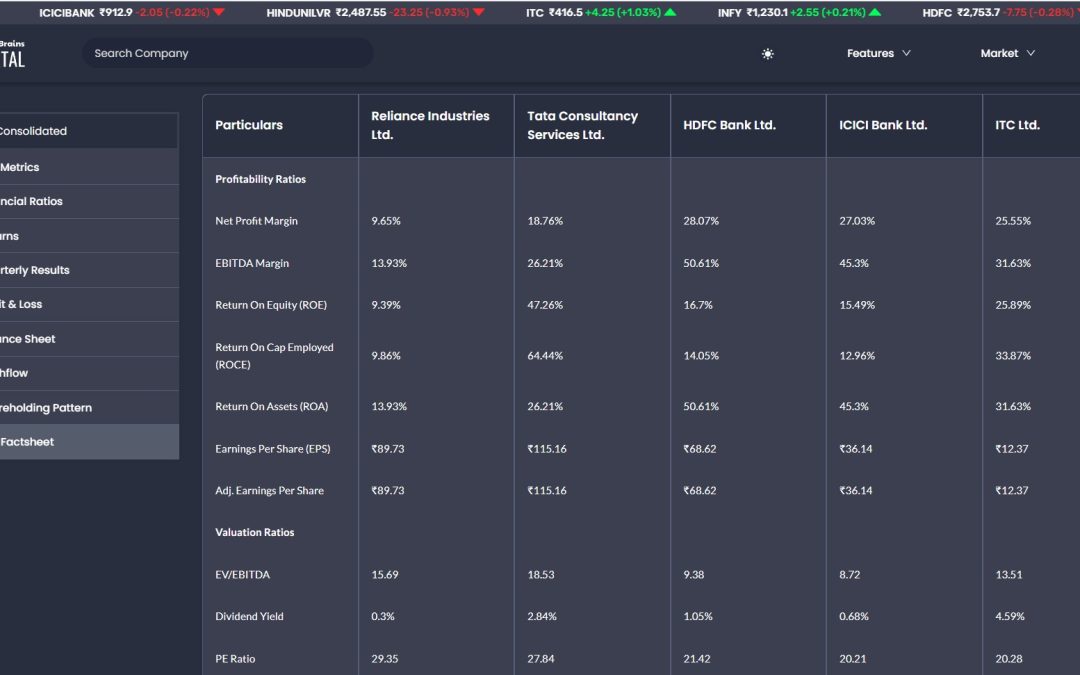Toggle the light/dark theme sun icon

click(x=767, y=54)
